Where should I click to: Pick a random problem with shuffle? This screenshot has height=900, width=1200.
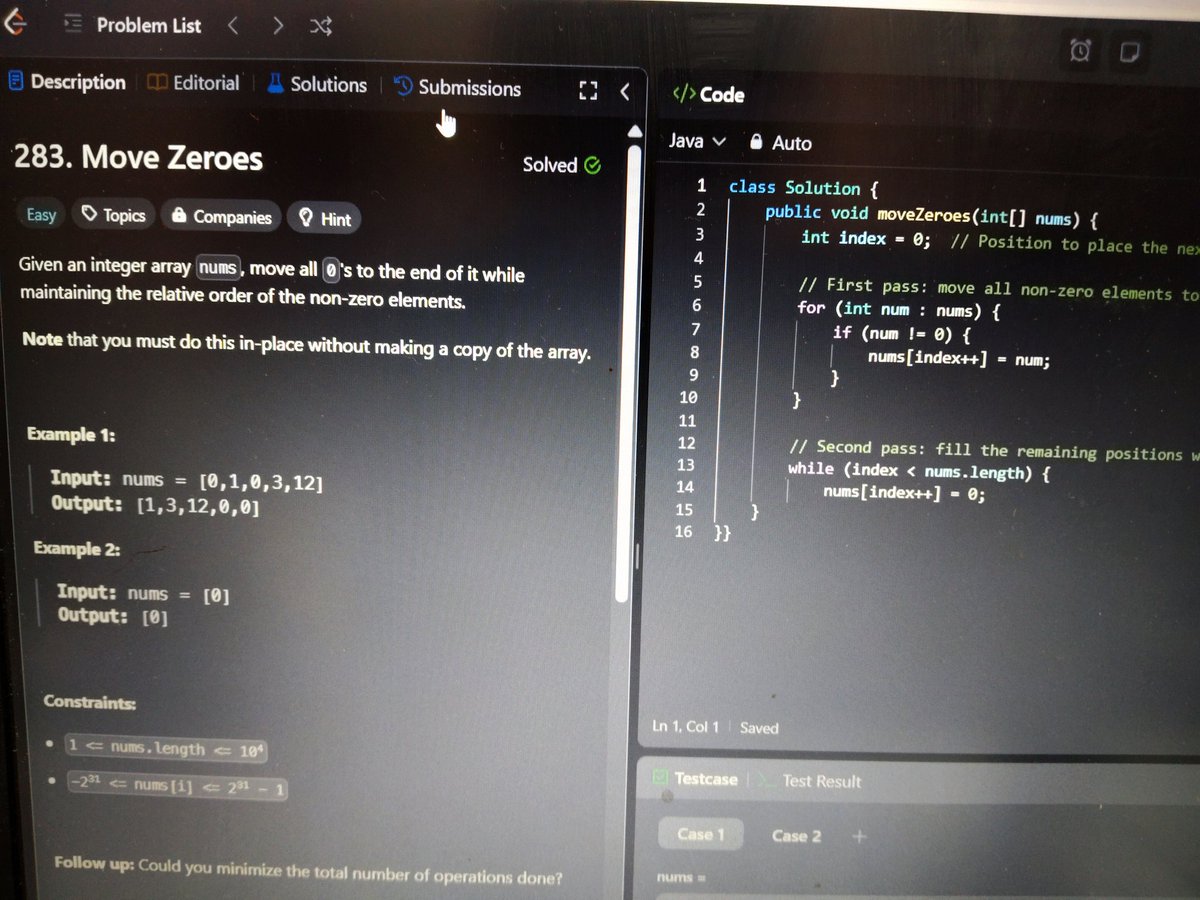pos(321,26)
